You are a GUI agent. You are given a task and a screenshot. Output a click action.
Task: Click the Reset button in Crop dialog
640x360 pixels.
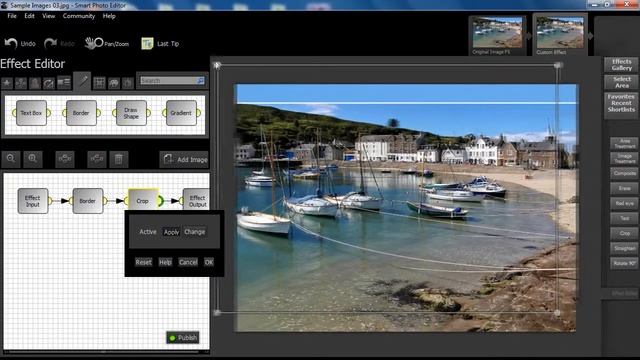[144, 262]
